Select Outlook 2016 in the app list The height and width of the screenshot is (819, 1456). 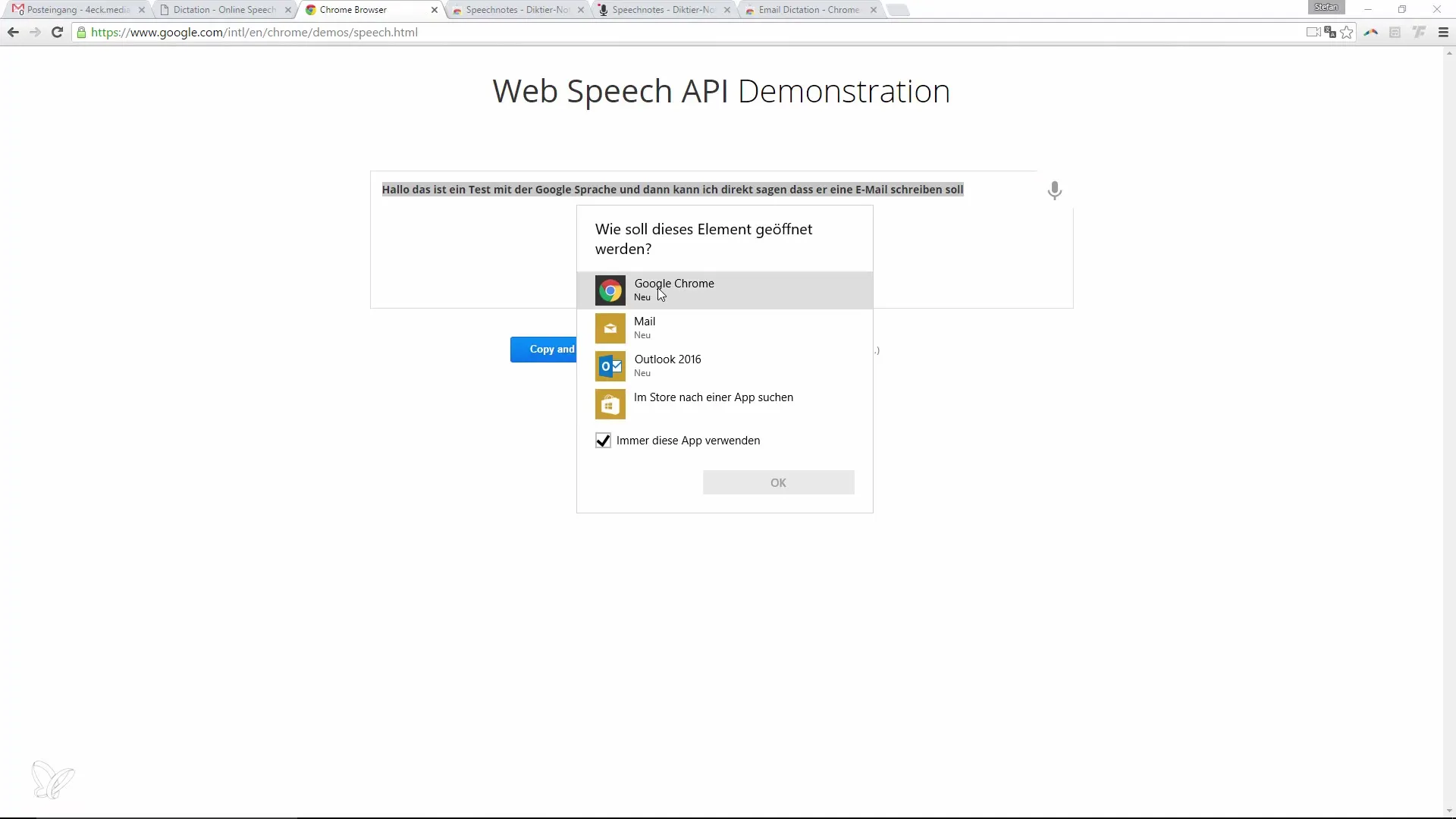tap(724, 366)
